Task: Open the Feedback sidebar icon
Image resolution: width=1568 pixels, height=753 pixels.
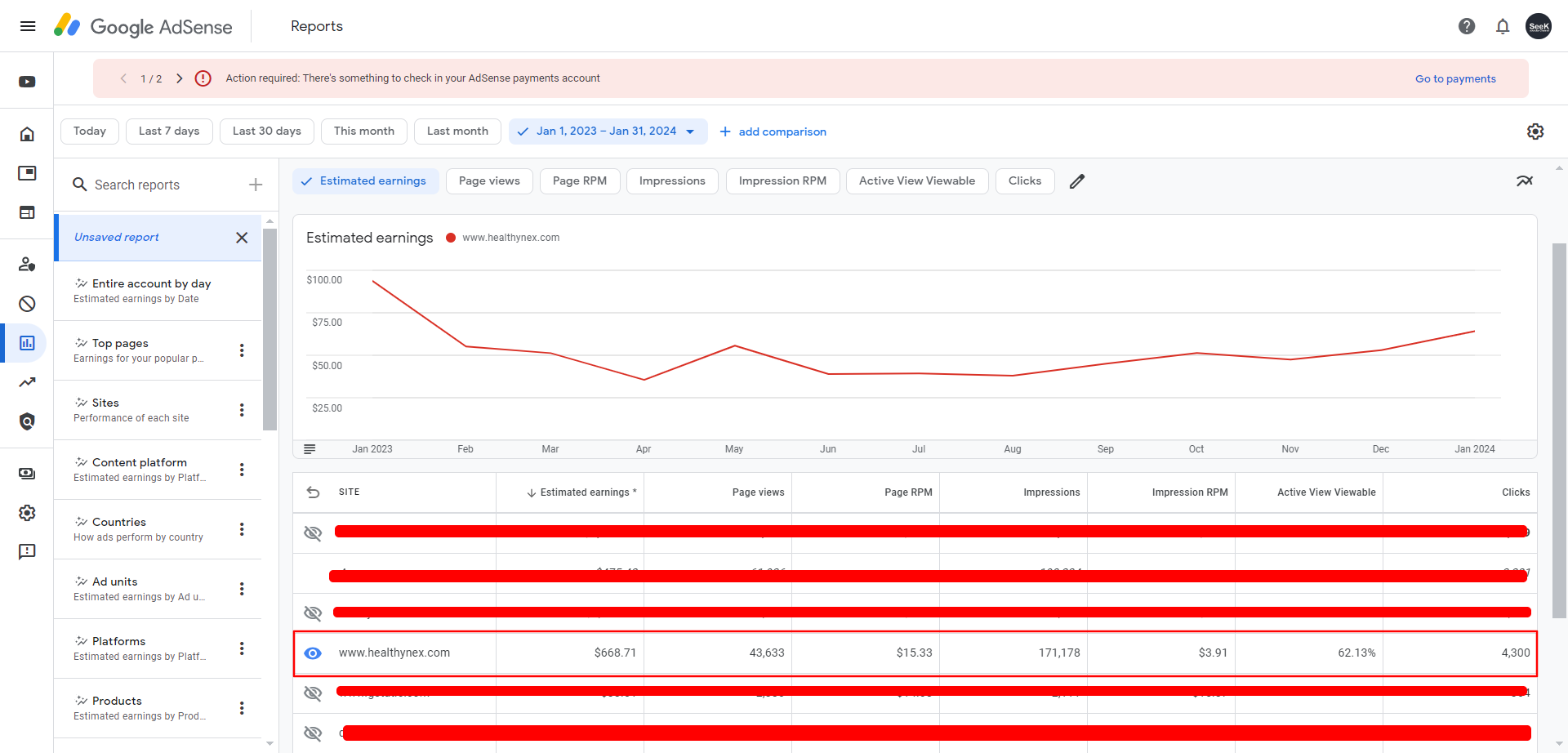Action: point(27,552)
